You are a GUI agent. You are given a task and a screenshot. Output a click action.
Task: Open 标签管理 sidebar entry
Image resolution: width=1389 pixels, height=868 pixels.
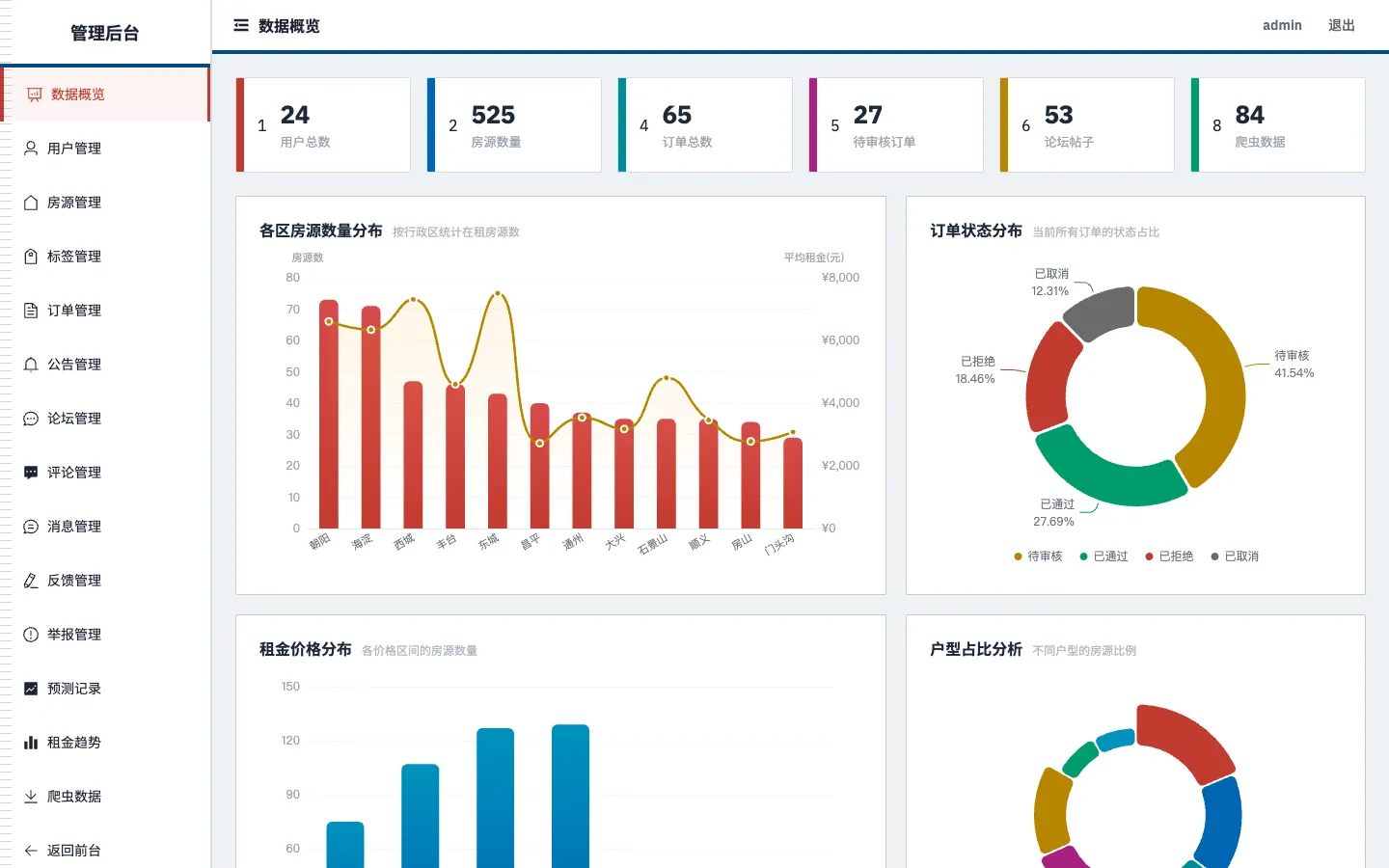click(105, 257)
